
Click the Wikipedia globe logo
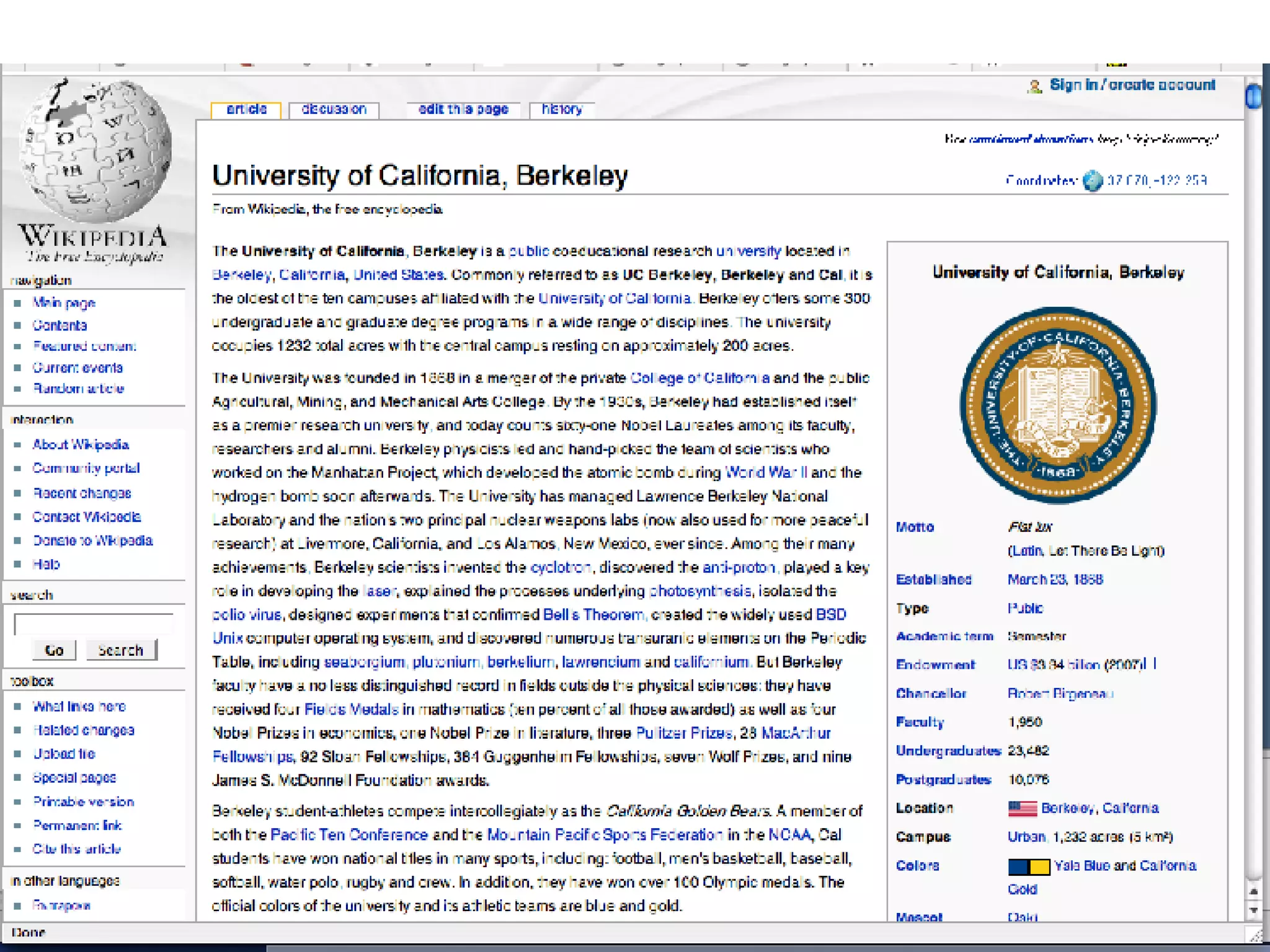[x=94, y=151]
